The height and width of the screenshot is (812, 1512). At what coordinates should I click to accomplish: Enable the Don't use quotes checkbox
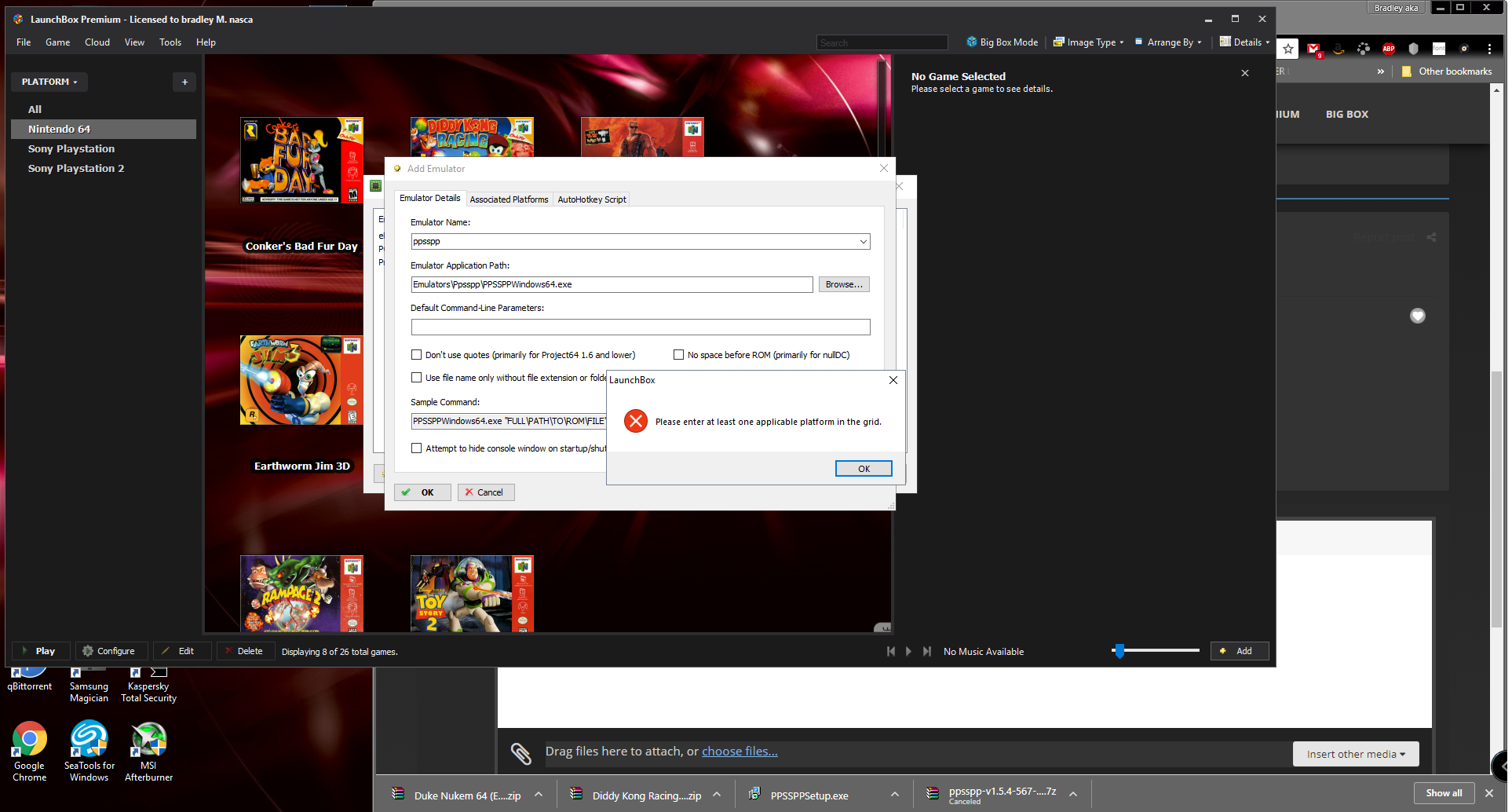tap(418, 356)
